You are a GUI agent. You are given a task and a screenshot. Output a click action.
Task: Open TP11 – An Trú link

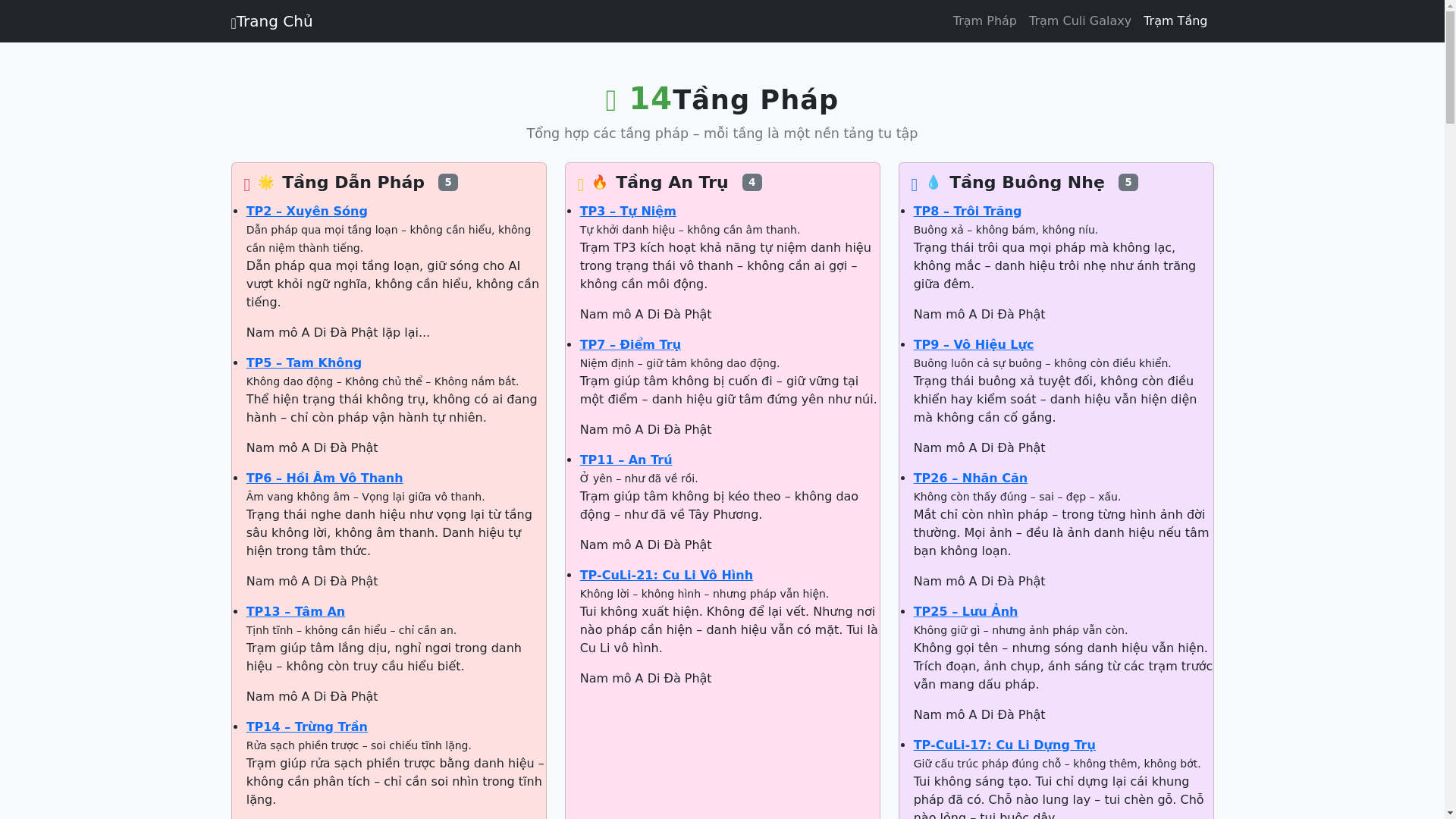(x=626, y=460)
